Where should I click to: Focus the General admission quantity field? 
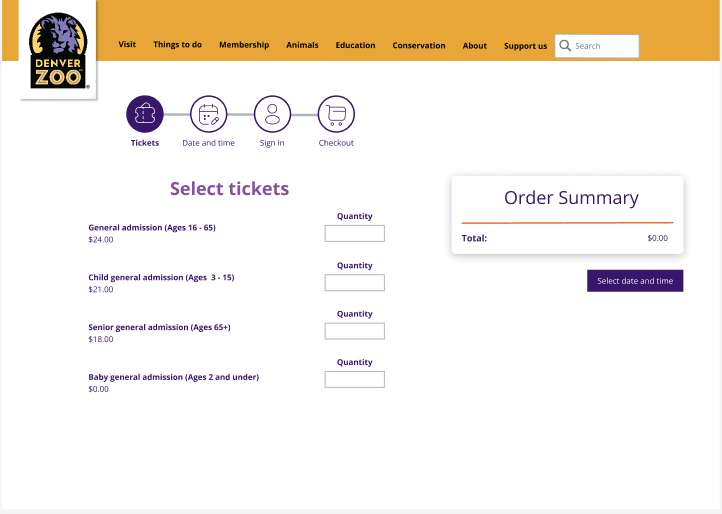pyautogui.click(x=355, y=234)
